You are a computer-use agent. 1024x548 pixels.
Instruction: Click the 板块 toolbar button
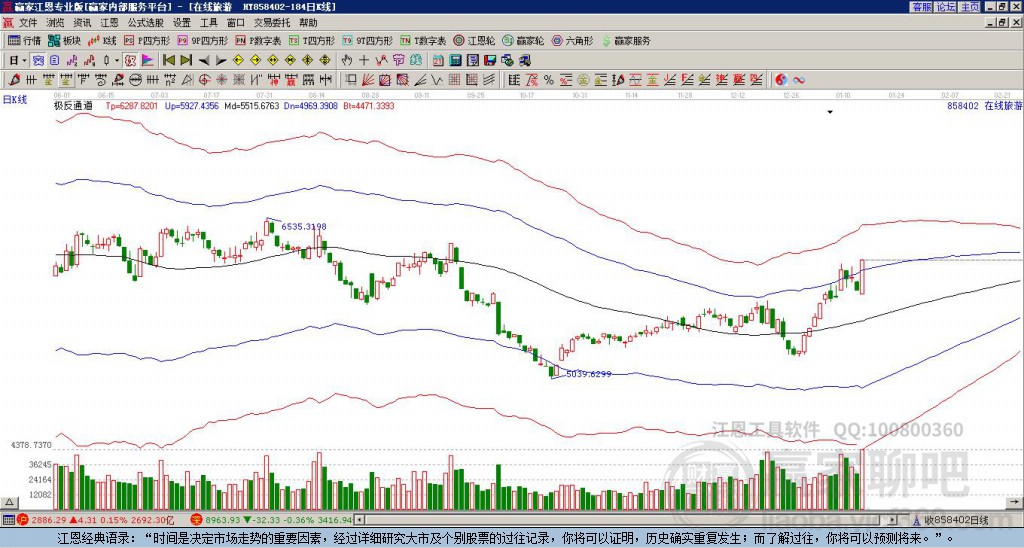pyautogui.click(x=65, y=40)
